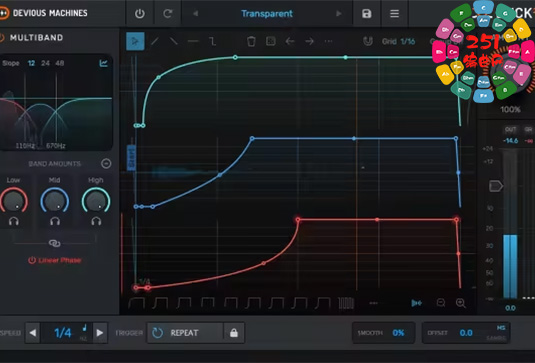Solo the High band with headphone icon
Viewport: 535px width, 363px height.
click(x=96, y=221)
